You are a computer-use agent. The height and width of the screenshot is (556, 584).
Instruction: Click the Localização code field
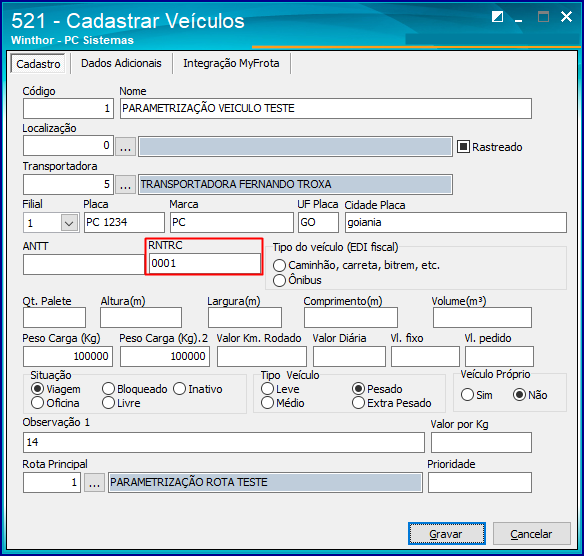click(68, 146)
